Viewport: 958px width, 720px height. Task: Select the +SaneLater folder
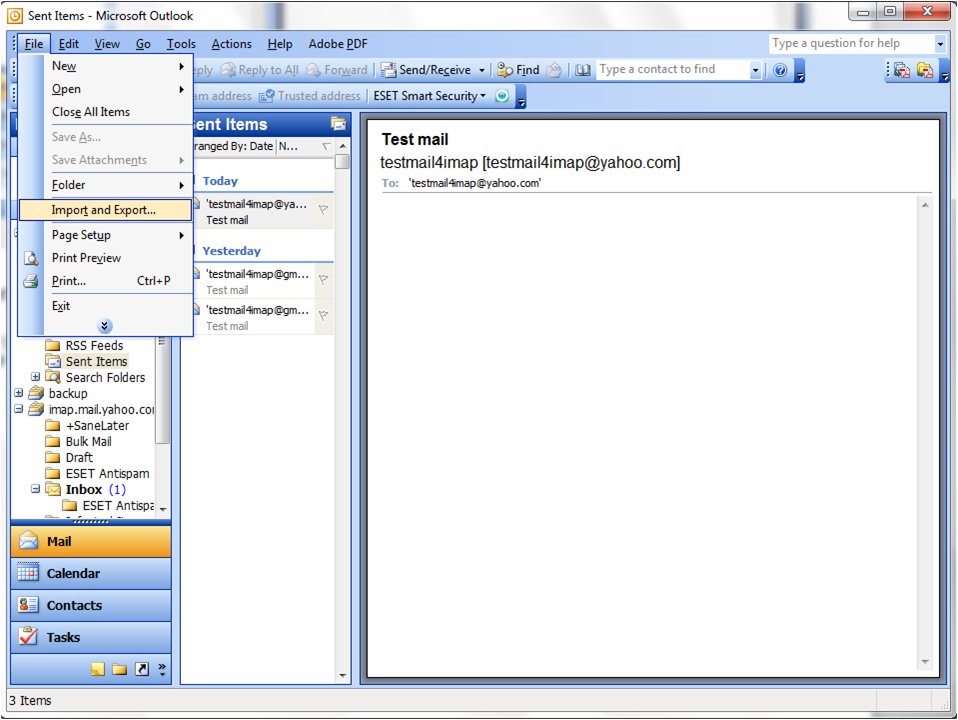pyautogui.click(x=97, y=426)
